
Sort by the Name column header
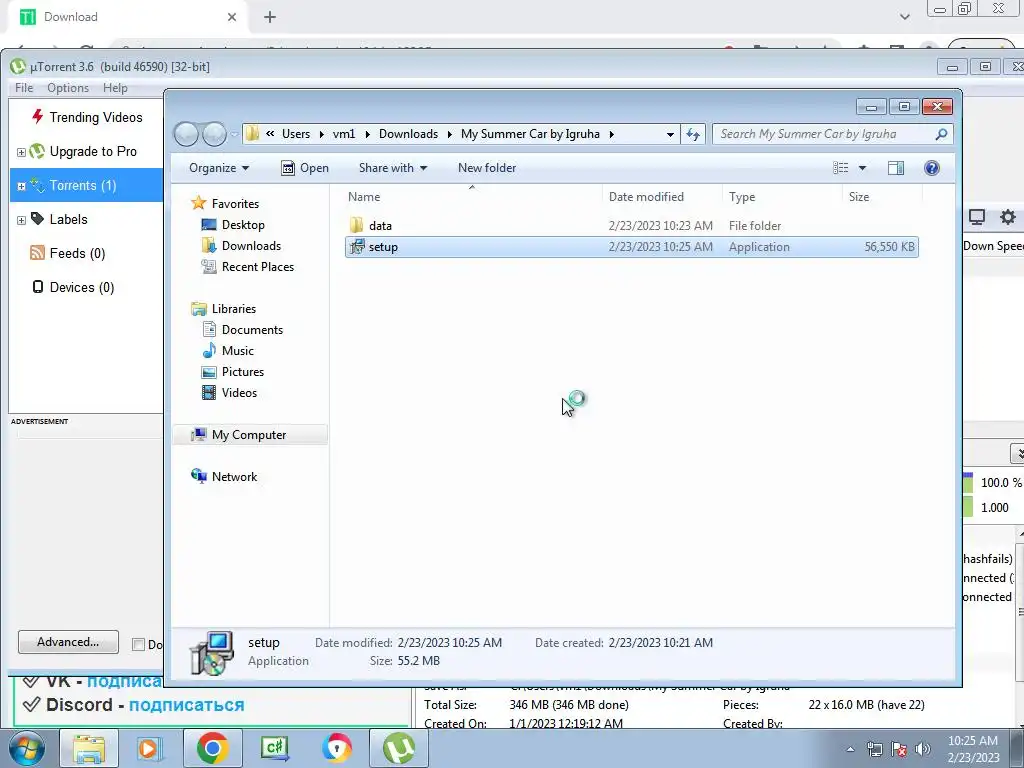click(x=364, y=197)
